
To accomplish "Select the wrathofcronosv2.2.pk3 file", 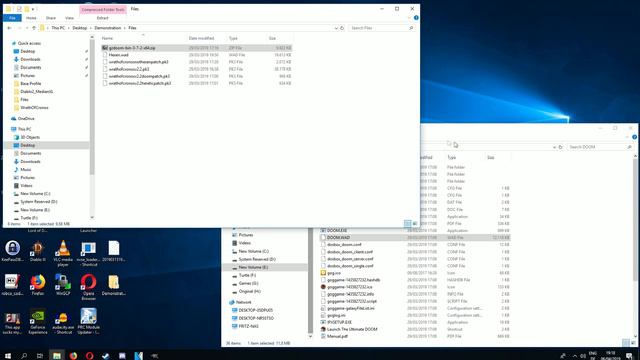I will (129, 69).
